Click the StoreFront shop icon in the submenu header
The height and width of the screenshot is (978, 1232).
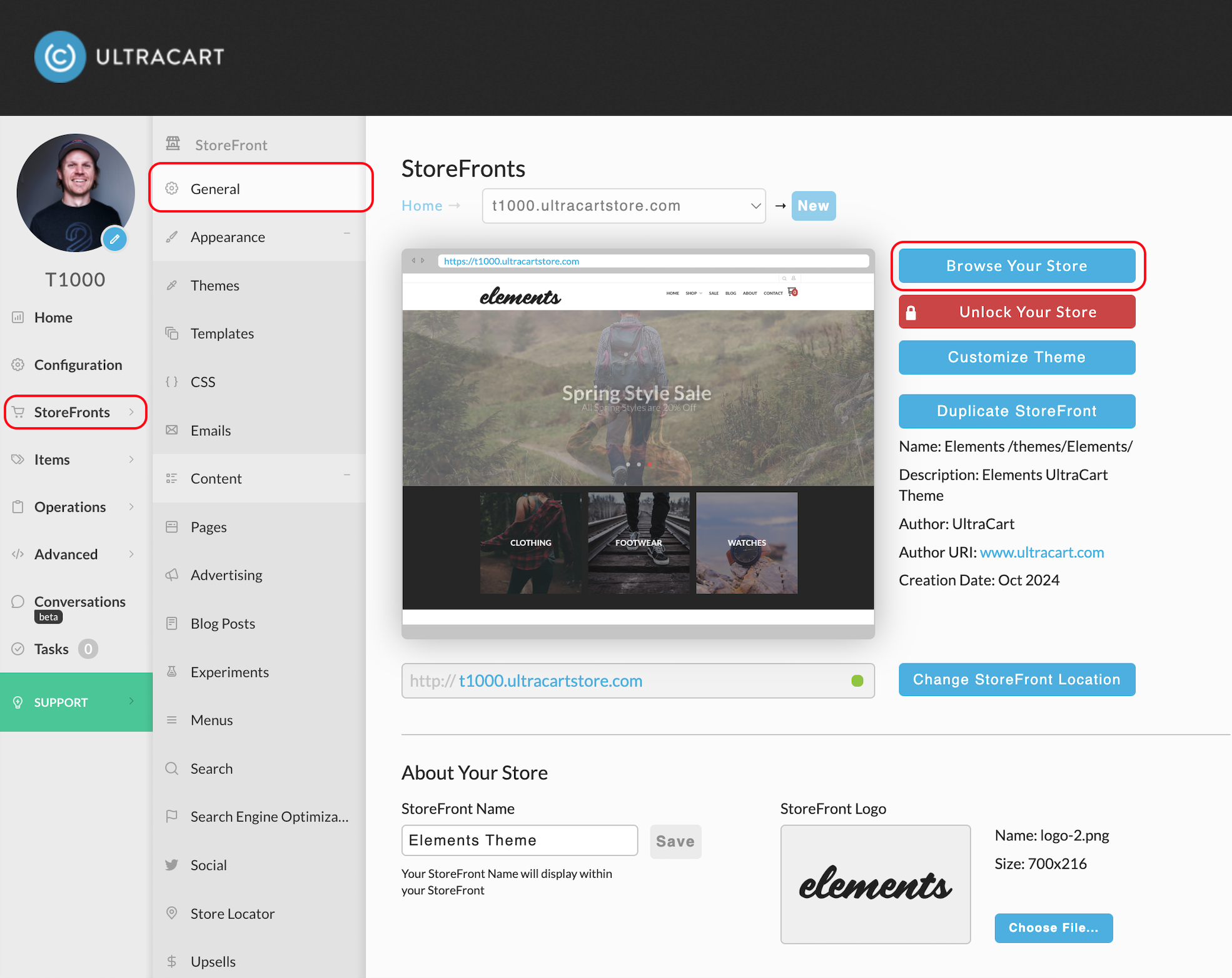[x=173, y=144]
